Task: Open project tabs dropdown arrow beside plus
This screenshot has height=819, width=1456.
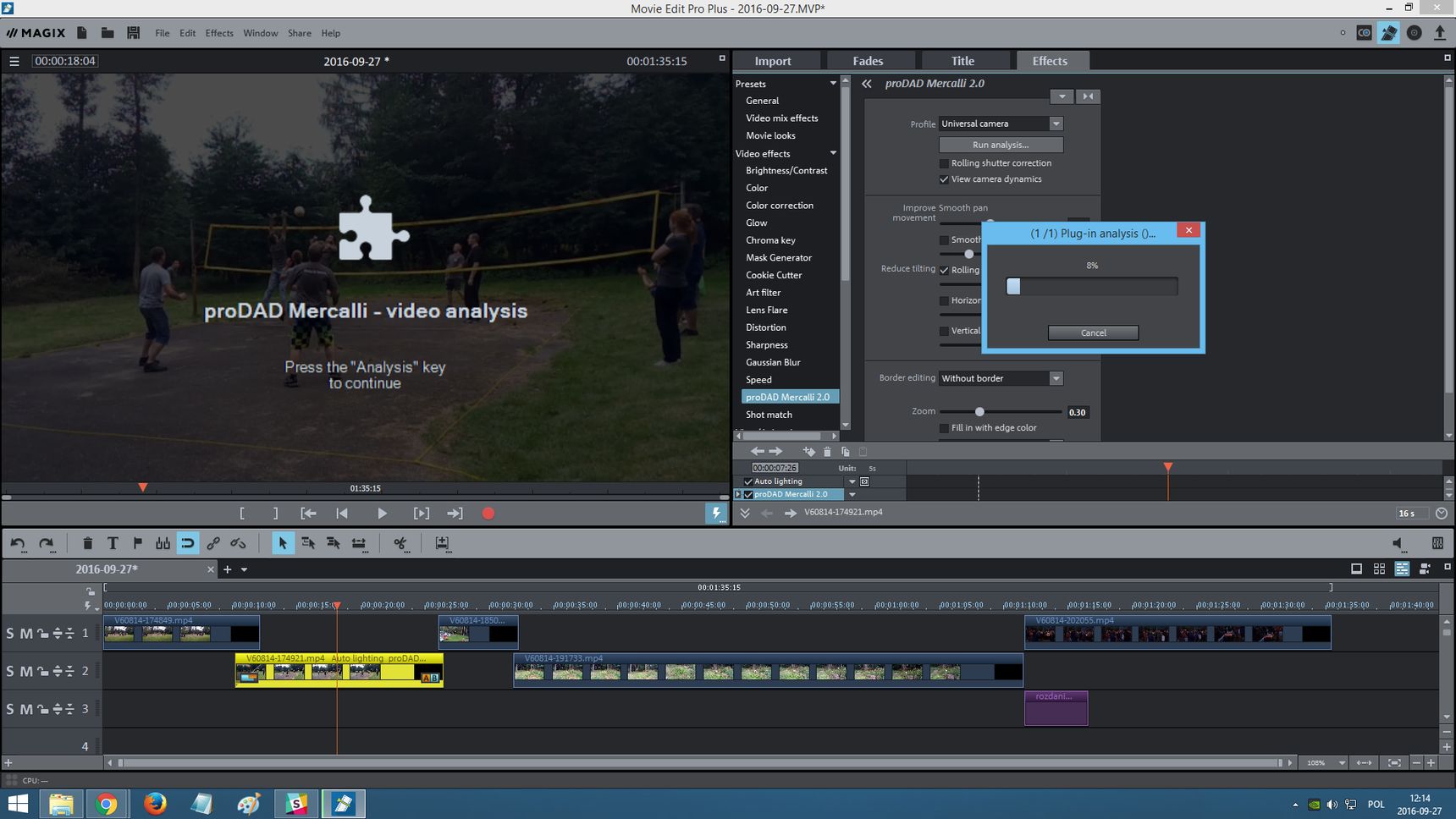Action: (x=244, y=569)
